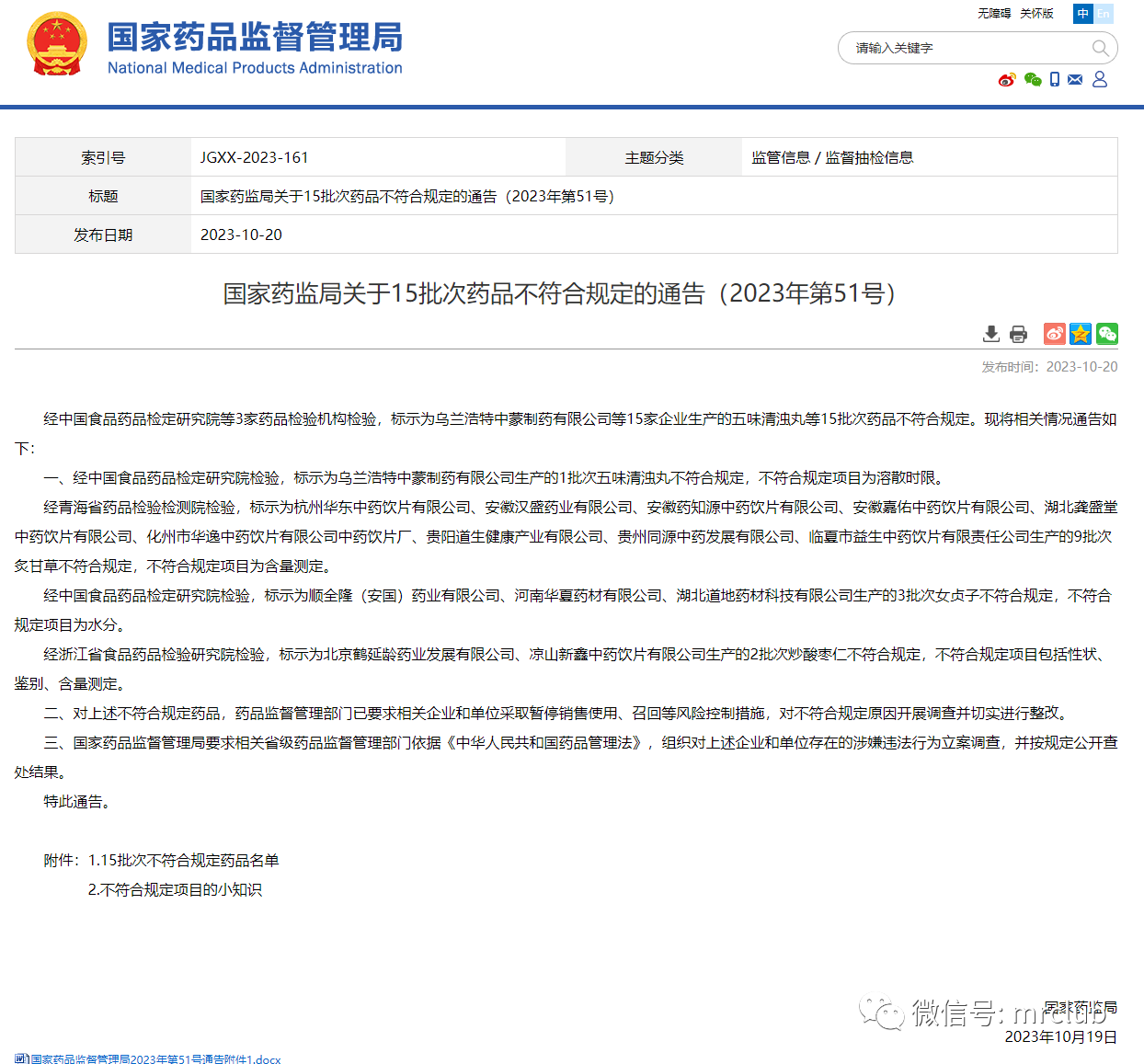Viewport: 1144px width, 1064px height.
Task: Click the Word document icon beside attachment link
Action: tap(21, 1058)
